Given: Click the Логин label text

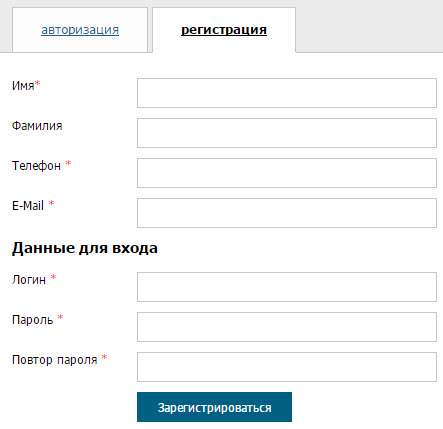Looking at the screenshot, I should click(29, 280).
